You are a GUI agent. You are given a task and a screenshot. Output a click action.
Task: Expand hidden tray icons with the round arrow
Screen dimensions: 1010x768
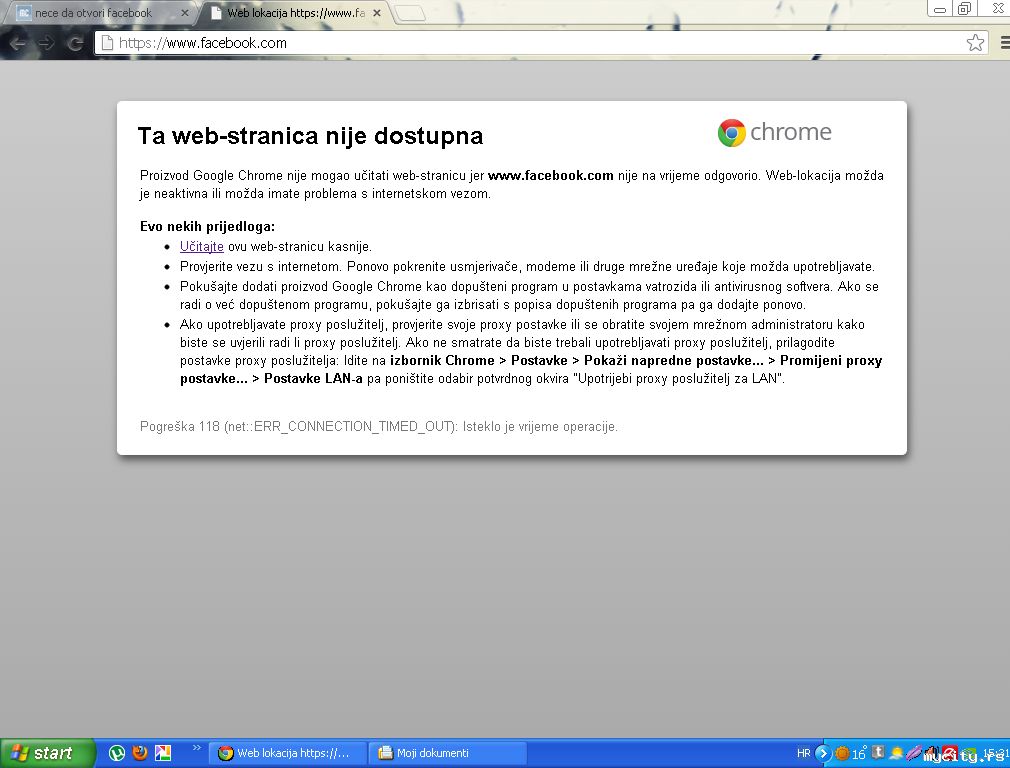(823, 753)
